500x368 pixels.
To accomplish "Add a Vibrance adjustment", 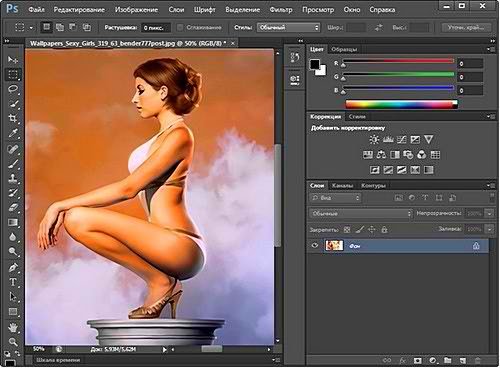I will pos(429,139).
